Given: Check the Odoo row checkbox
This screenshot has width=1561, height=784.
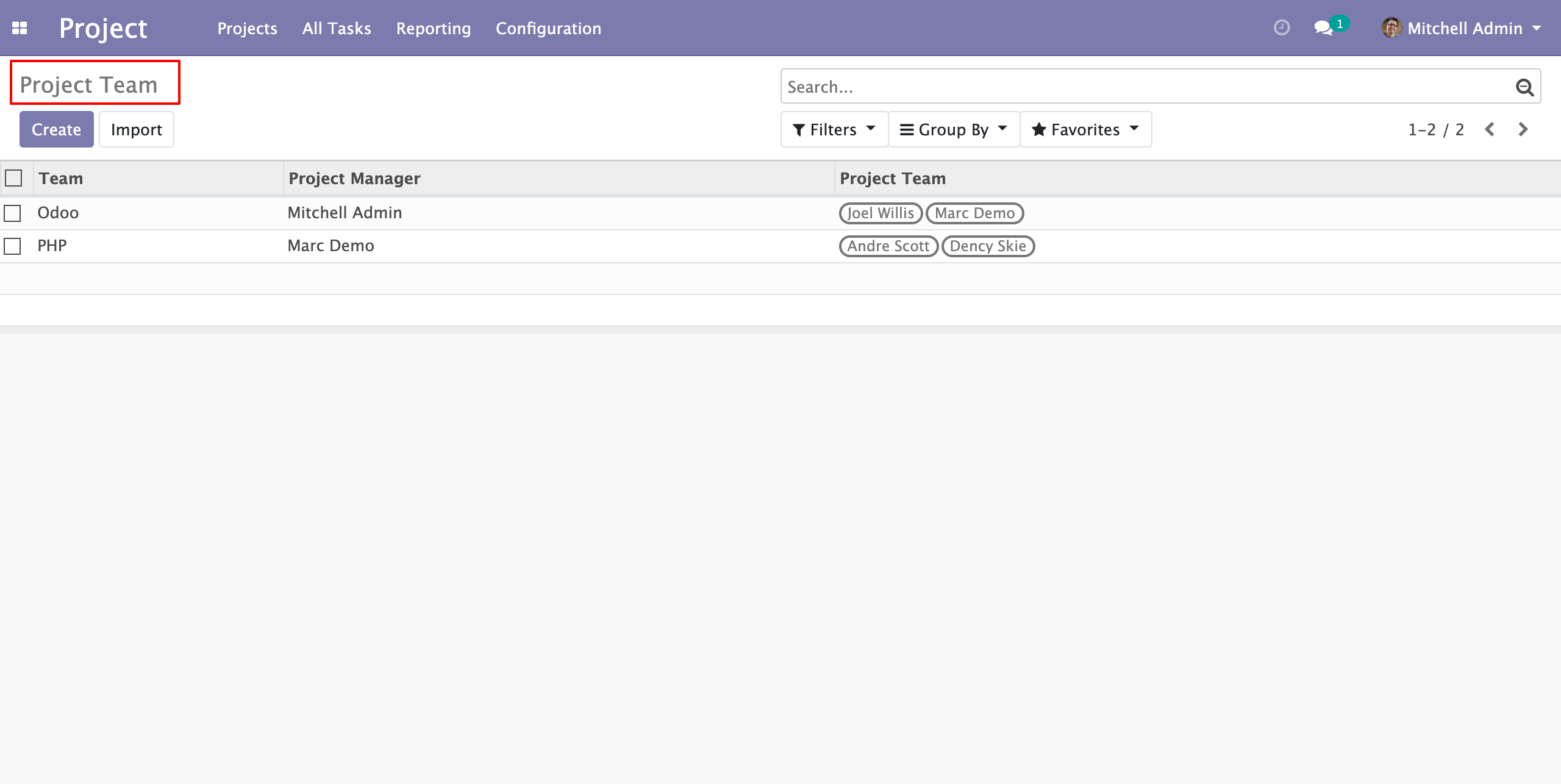Looking at the screenshot, I should [x=12, y=213].
